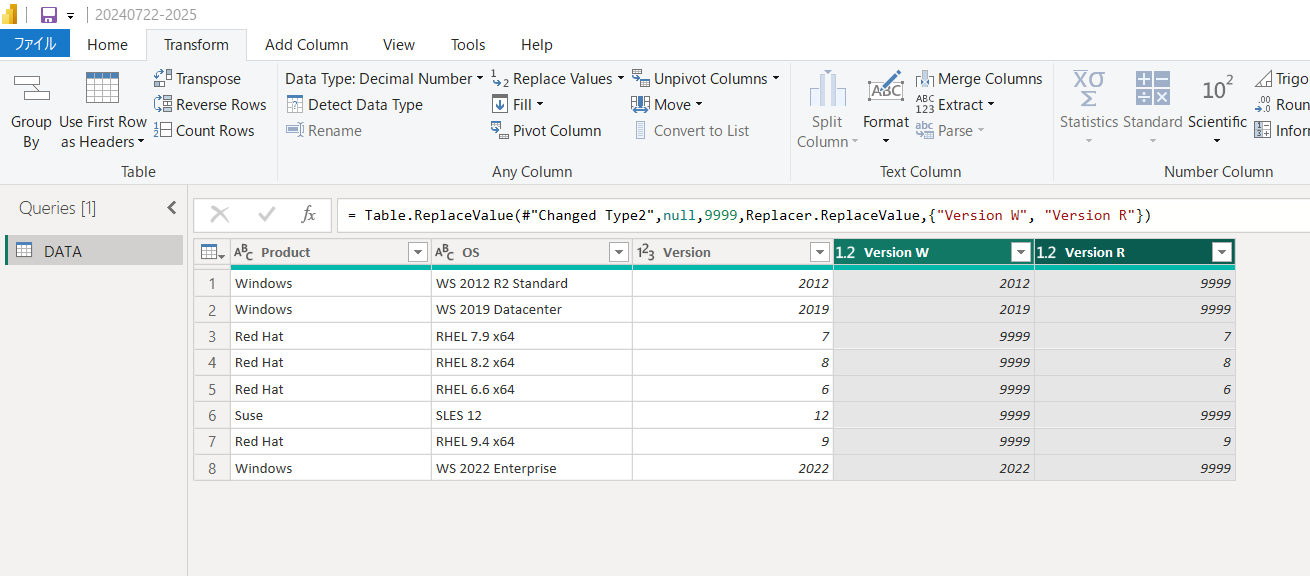The height and width of the screenshot is (576, 1310).
Task: Click Count Rows
Action: [204, 130]
